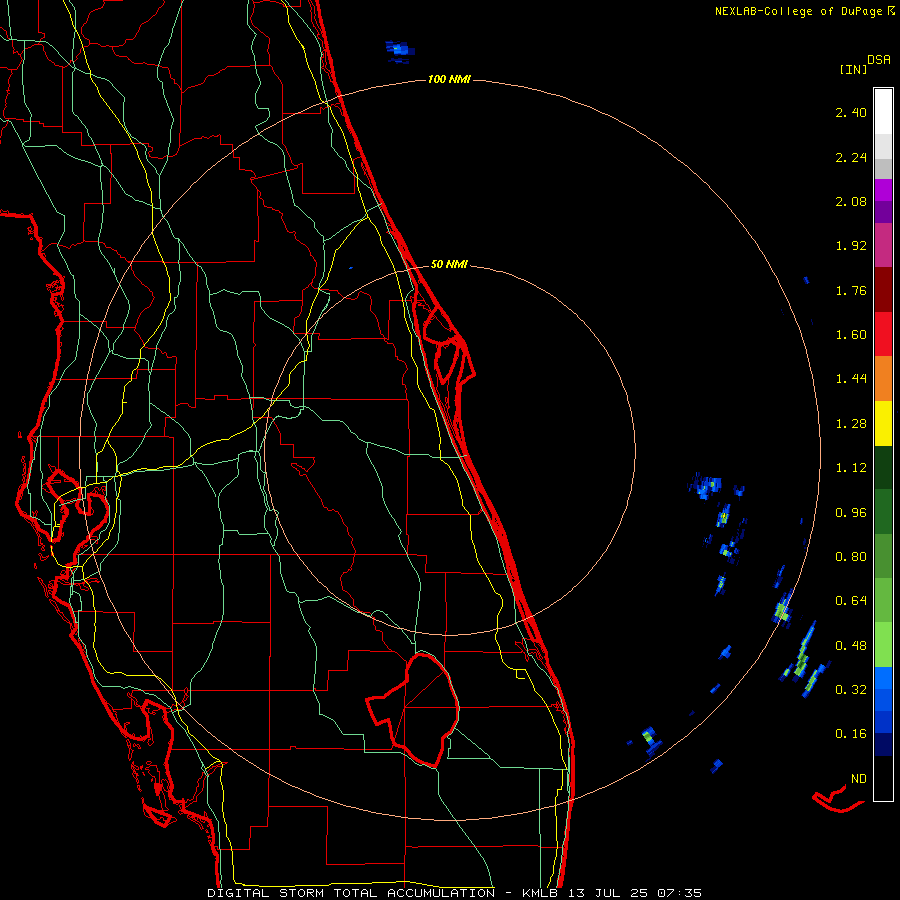Click the 0.48 legend value
900x900 pixels.
coord(851,646)
